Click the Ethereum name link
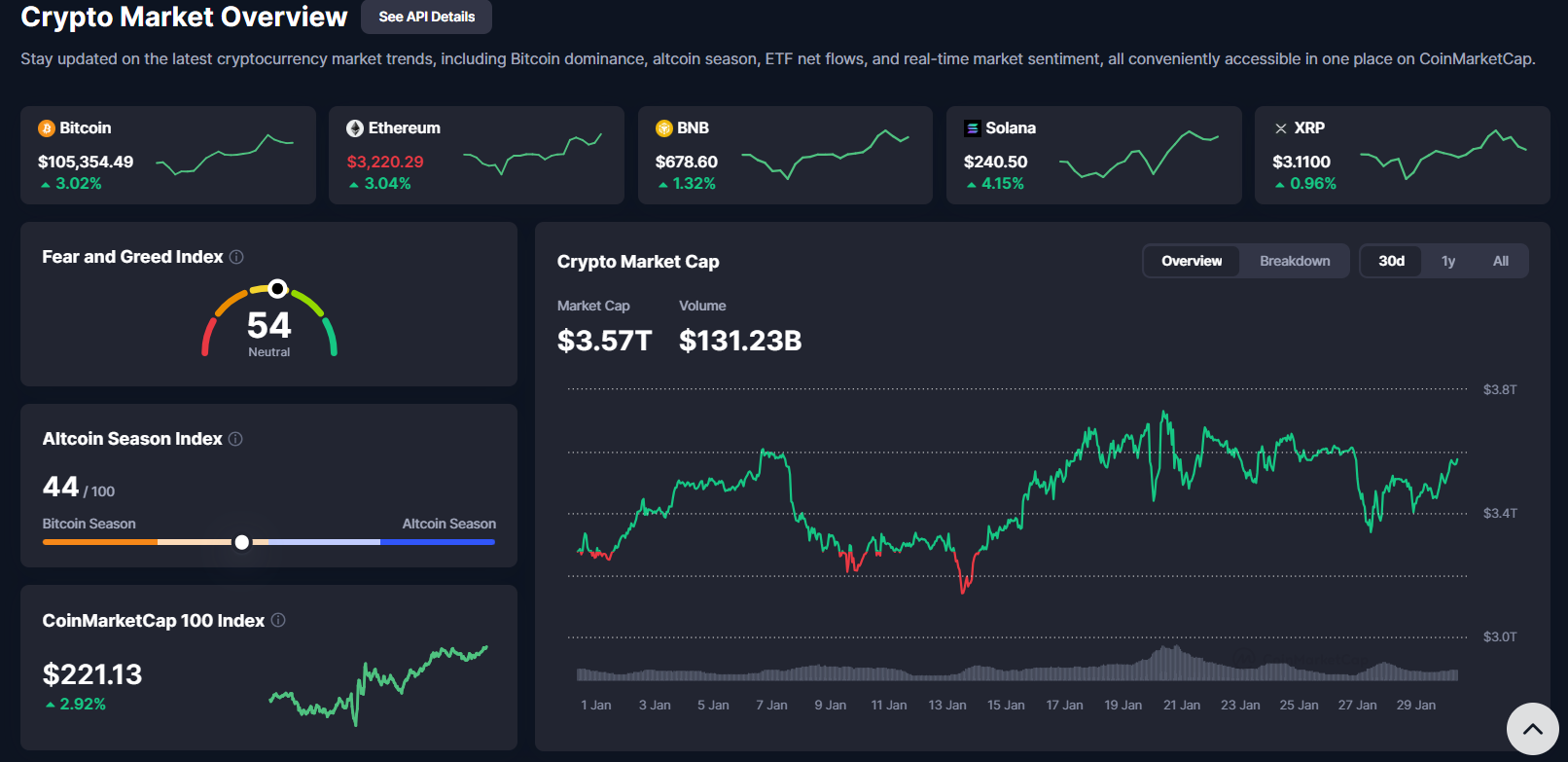 tap(405, 128)
